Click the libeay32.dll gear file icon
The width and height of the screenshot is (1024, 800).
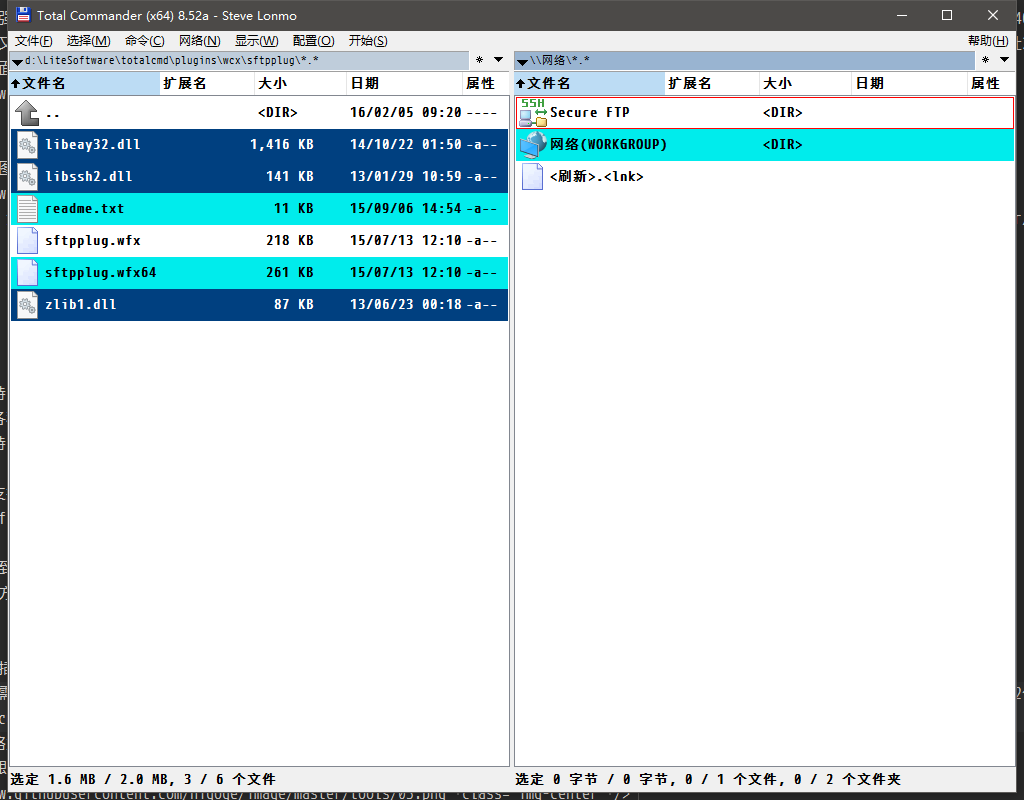tap(27, 144)
